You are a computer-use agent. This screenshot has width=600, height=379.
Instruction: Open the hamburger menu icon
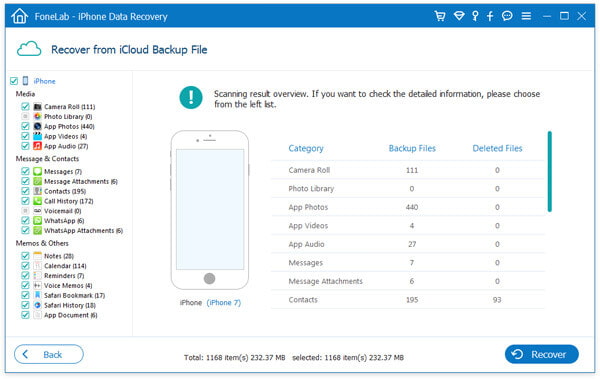click(526, 16)
